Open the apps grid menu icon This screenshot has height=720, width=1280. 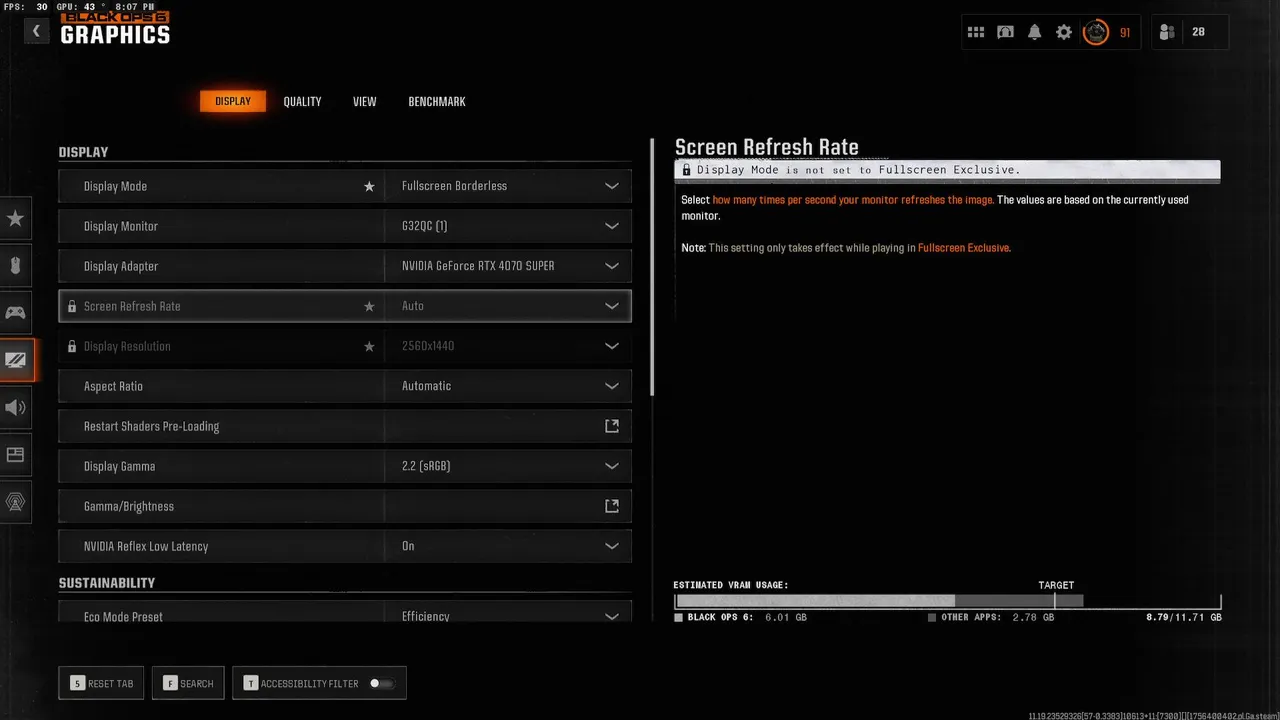coord(976,32)
